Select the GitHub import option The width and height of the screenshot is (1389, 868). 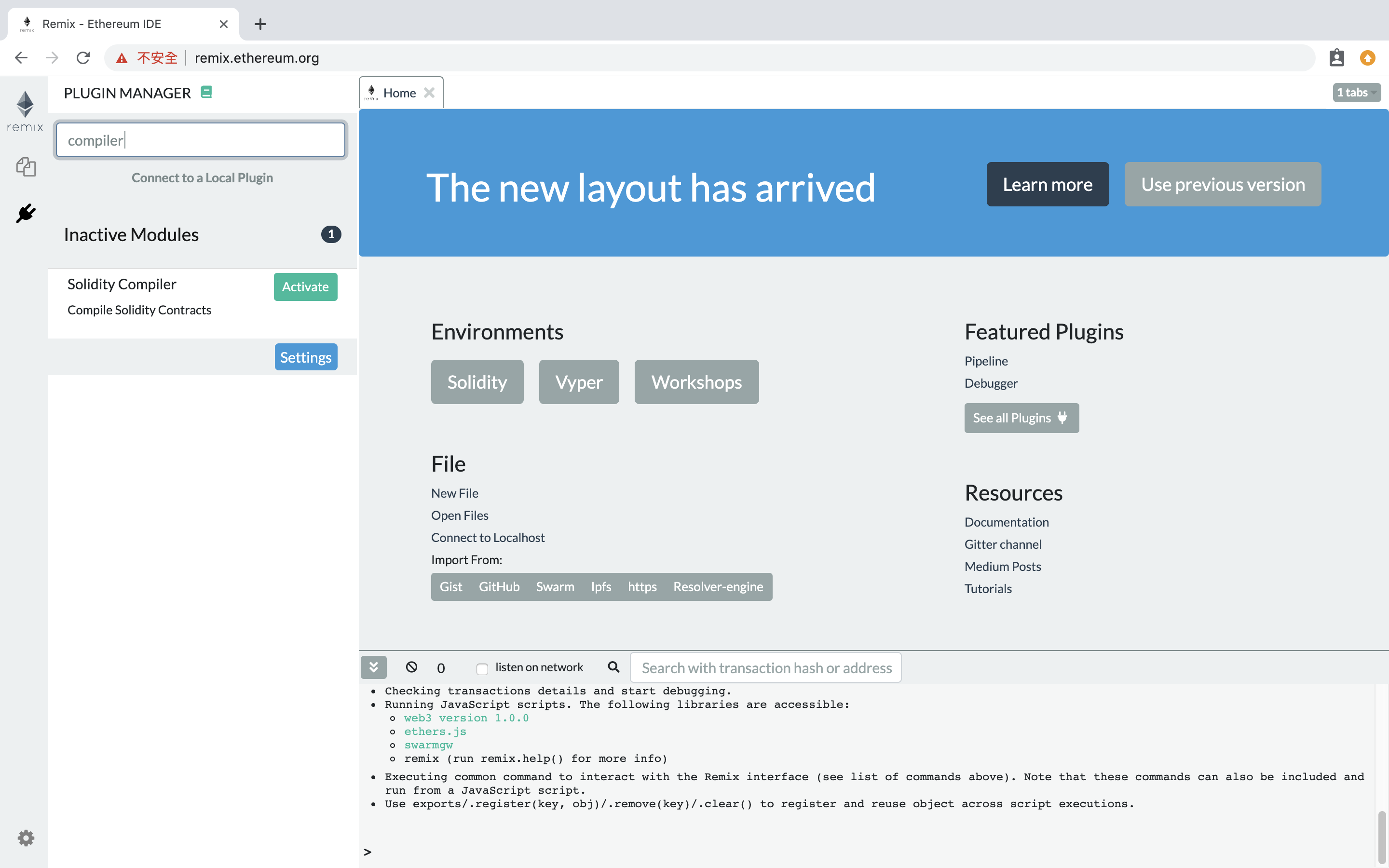click(499, 587)
